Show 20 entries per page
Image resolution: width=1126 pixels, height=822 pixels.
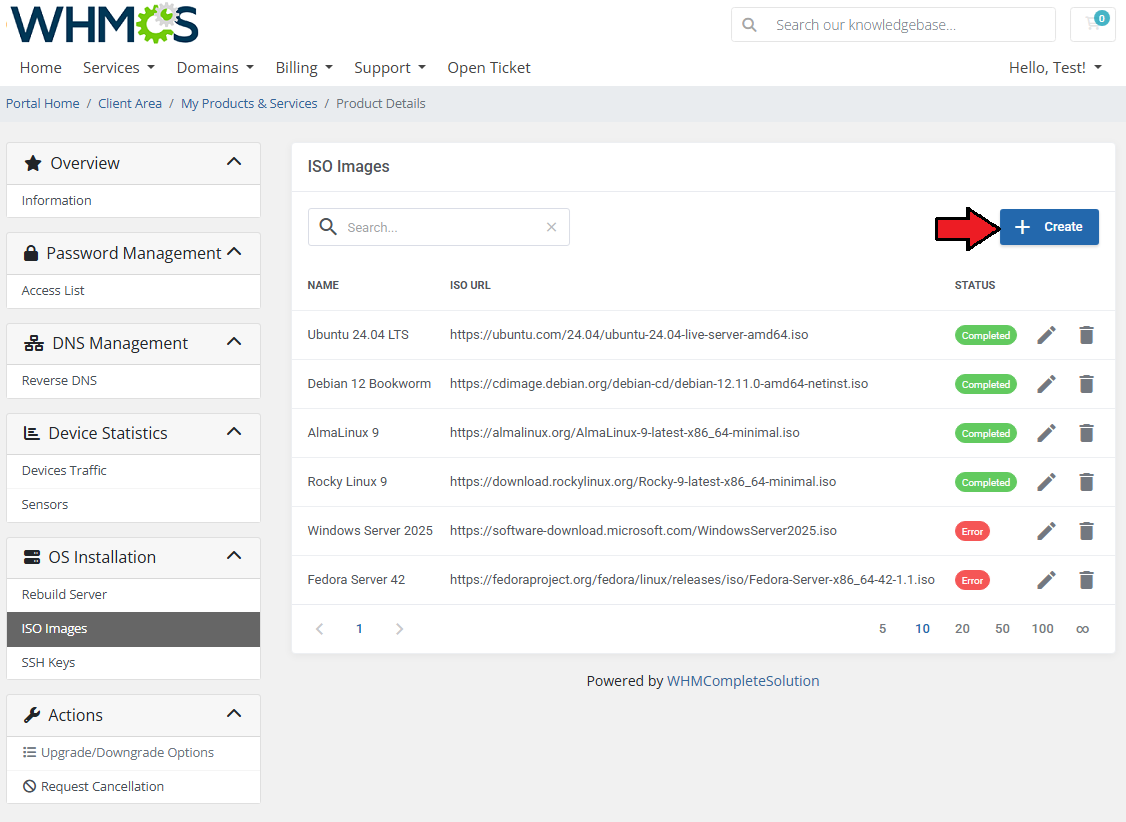click(x=962, y=629)
